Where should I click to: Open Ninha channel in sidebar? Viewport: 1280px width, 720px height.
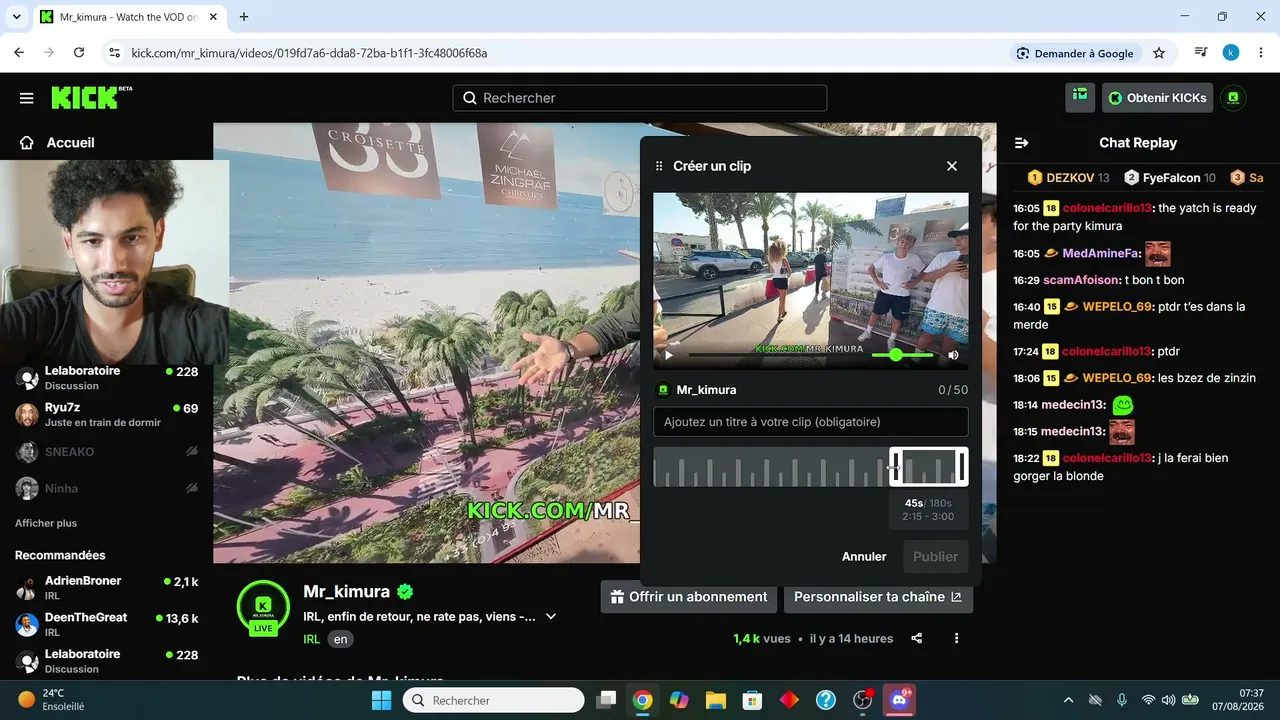coord(106,488)
